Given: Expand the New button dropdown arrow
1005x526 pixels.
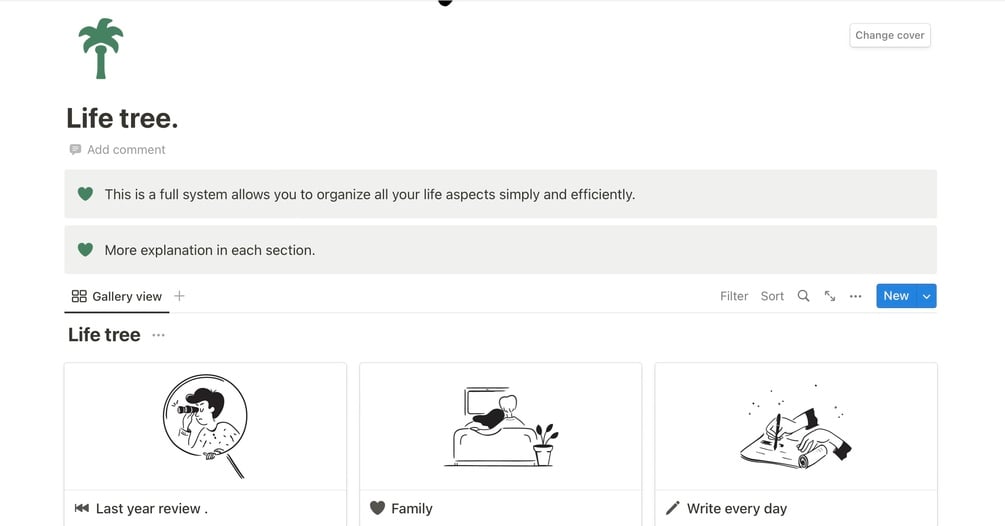Looking at the screenshot, I should tap(927, 296).
